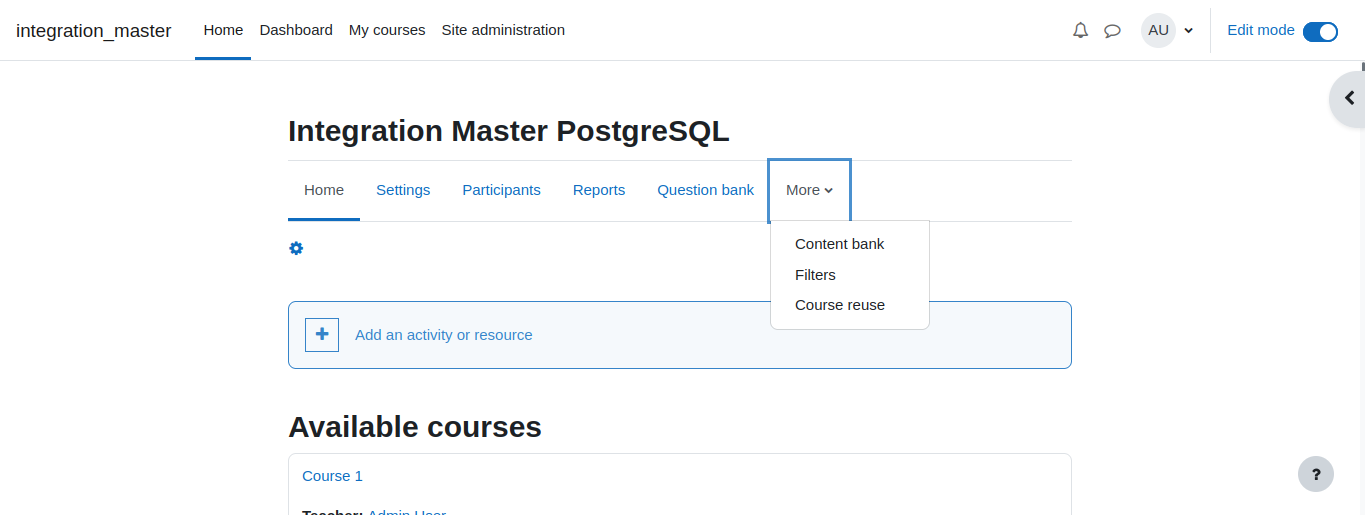Open the notifications bell icon
Viewport: 1365px width, 515px height.
click(x=1080, y=30)
